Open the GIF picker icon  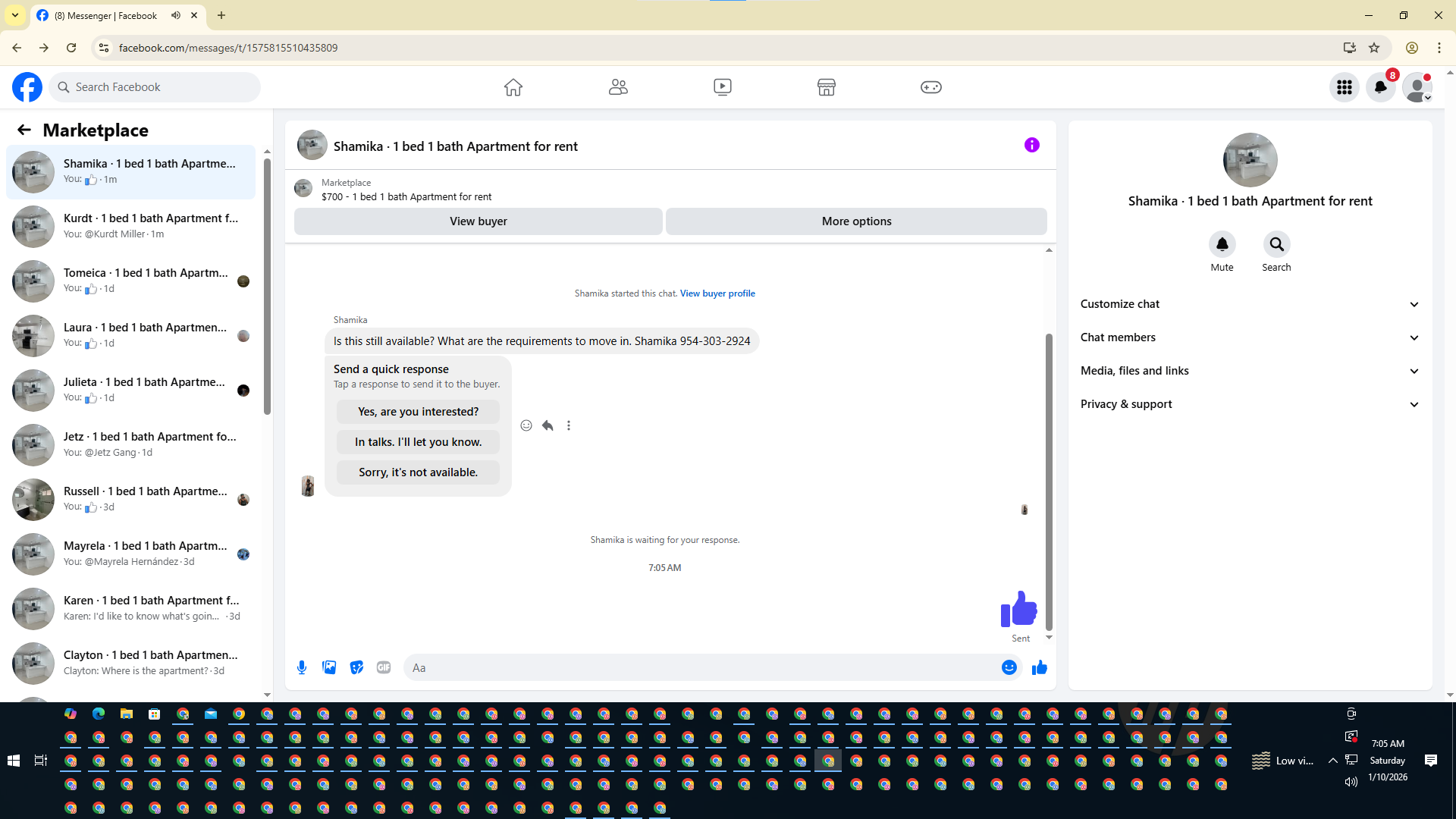coord(384,667)
